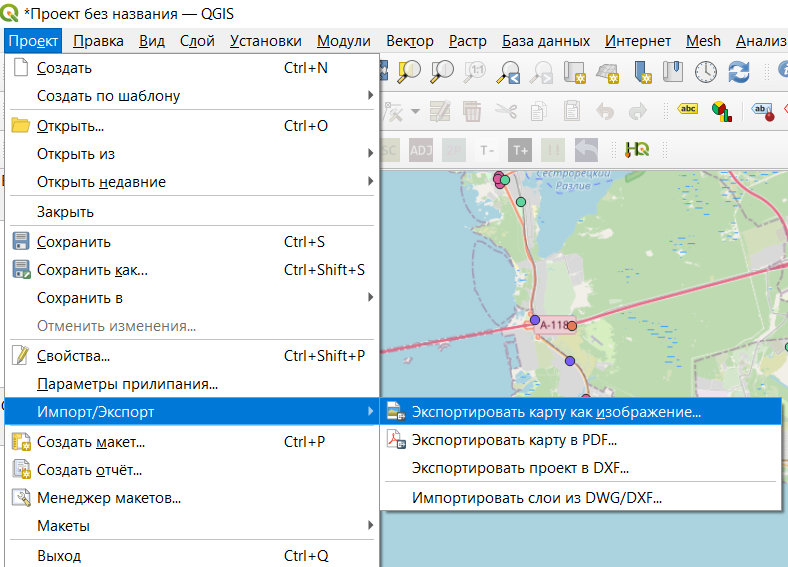Open the temporal controller clock icon
Screen dimensions: 788x567
pos(706,72)
